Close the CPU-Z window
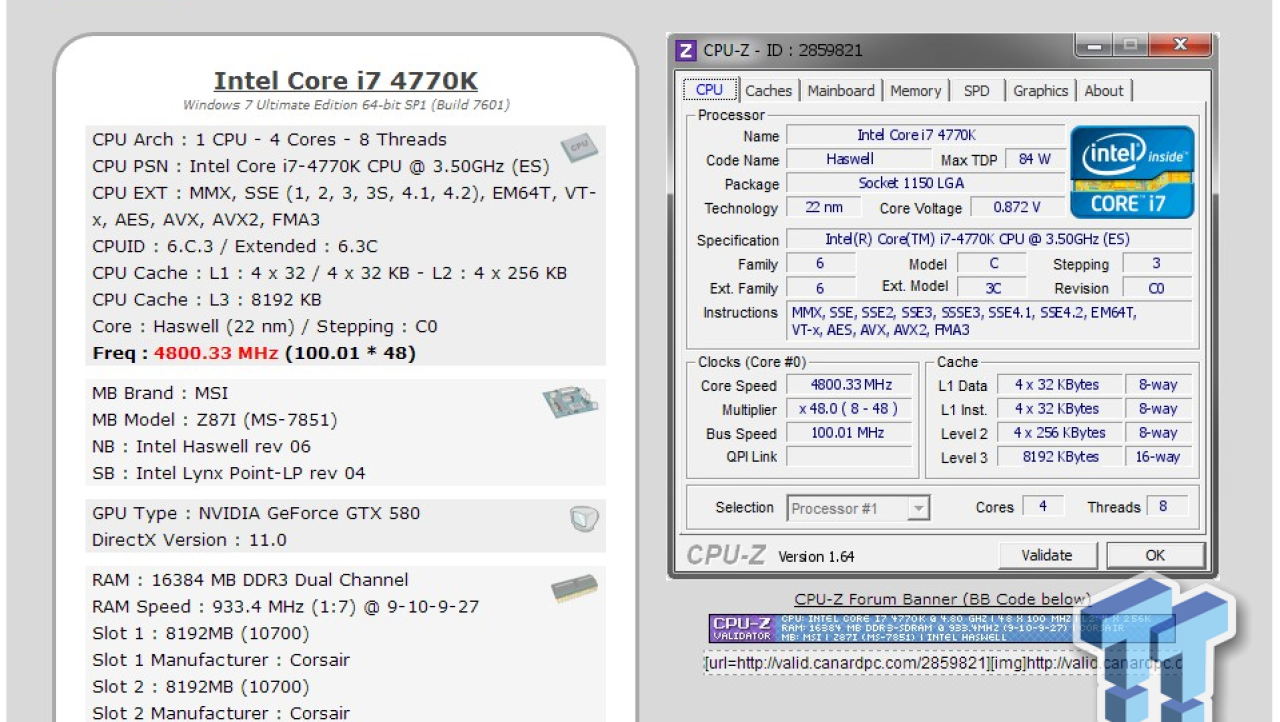 coord(1180,46)
